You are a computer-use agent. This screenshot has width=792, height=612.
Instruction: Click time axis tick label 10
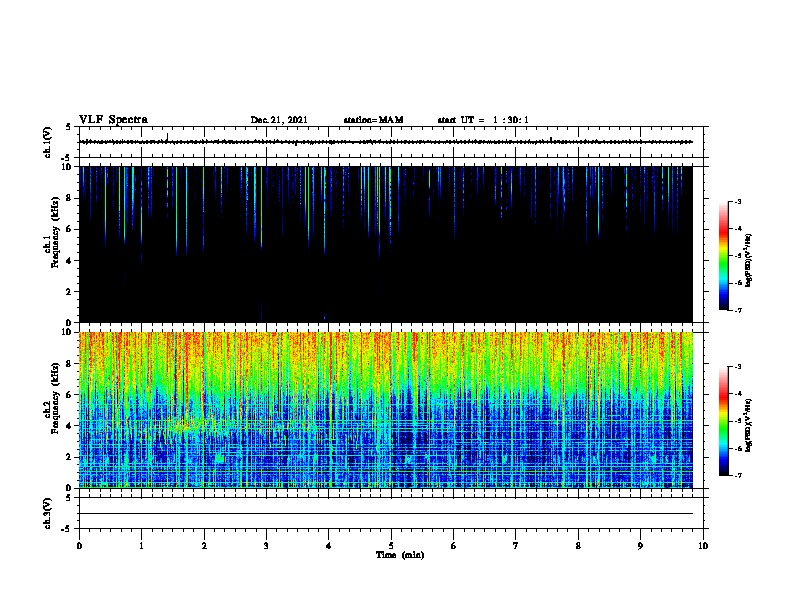[x=703, y=546]
